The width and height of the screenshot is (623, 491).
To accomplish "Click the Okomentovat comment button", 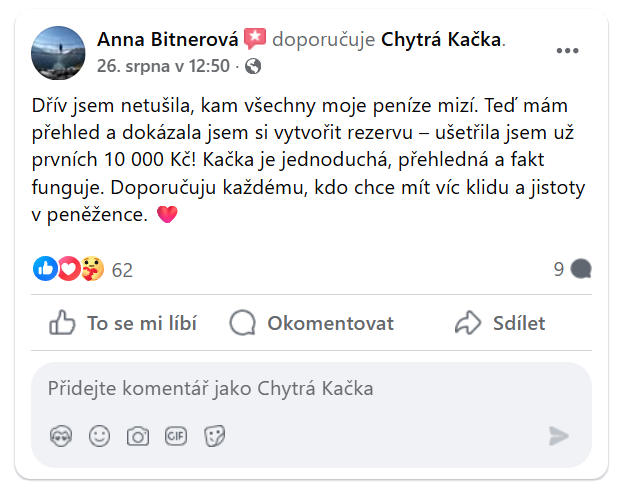I will pos(311,323).
